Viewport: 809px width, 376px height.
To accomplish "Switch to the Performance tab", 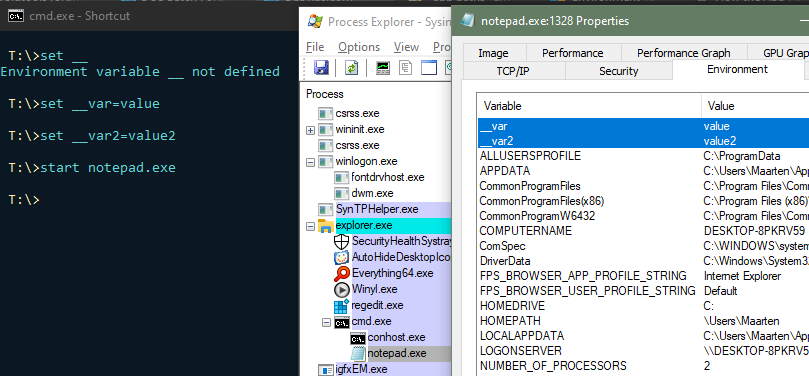I will [x=573, y=53].
